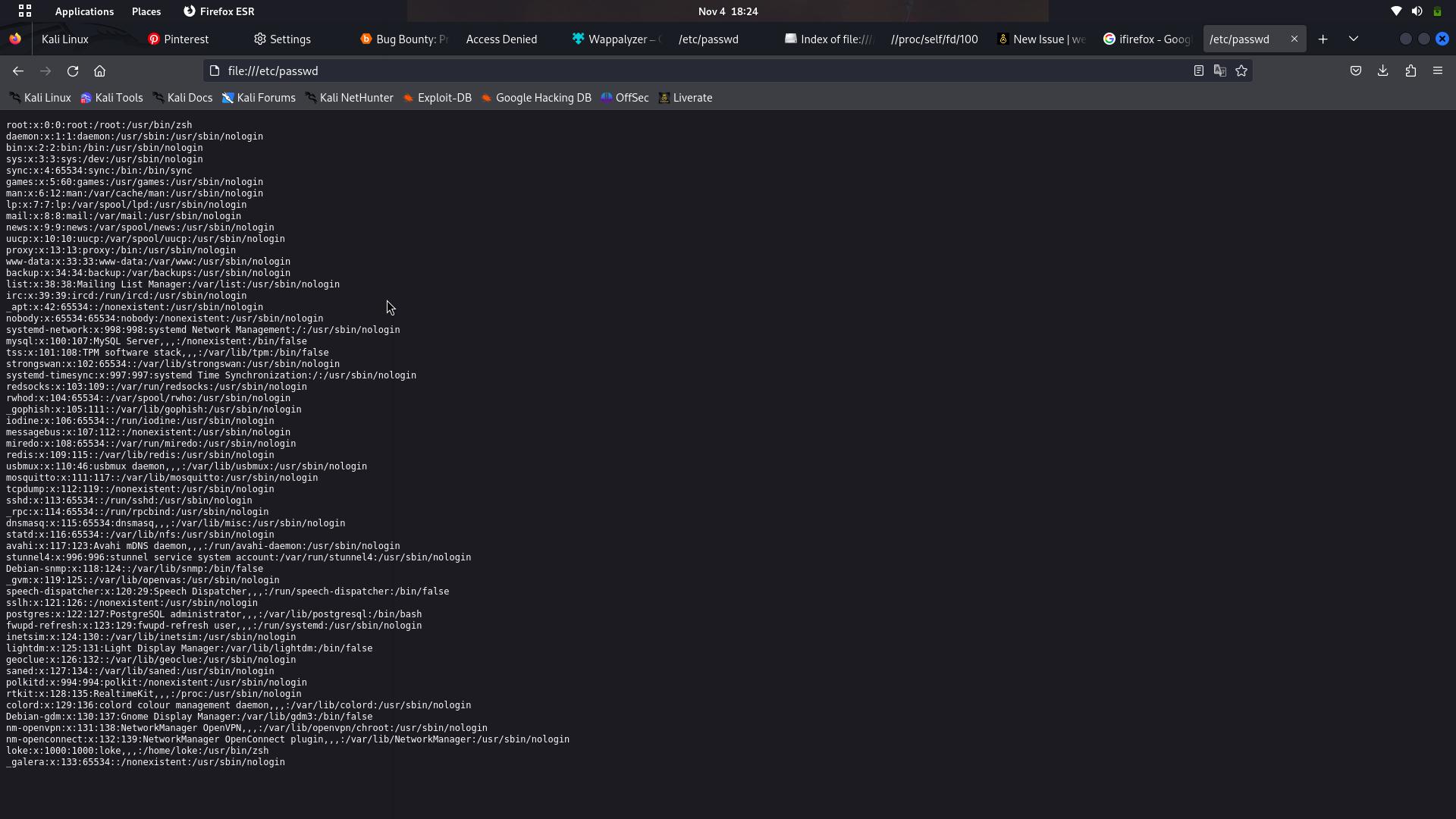Screen dimensions: 1456x819
Task: Switch to the Bug Bounty tab
Action: [402, 39]
